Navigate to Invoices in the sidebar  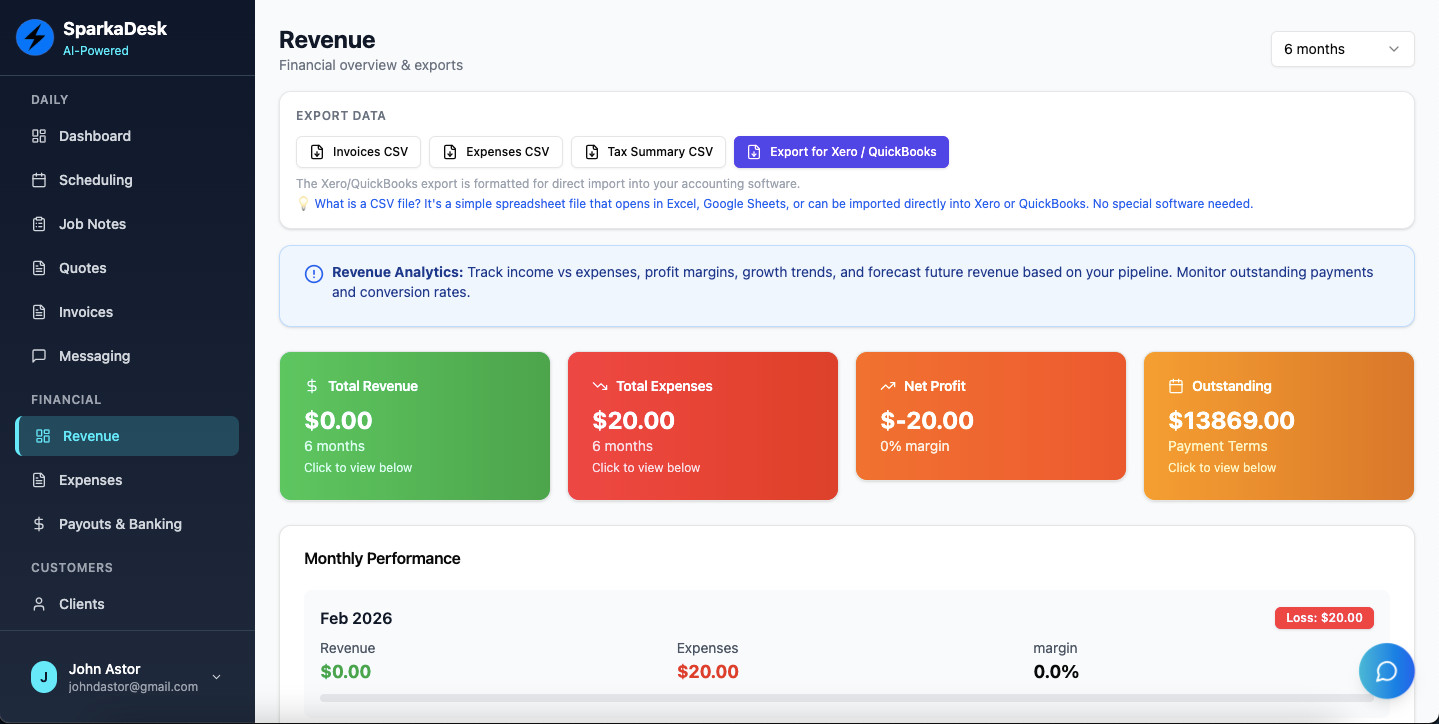[x=127, y=312]
